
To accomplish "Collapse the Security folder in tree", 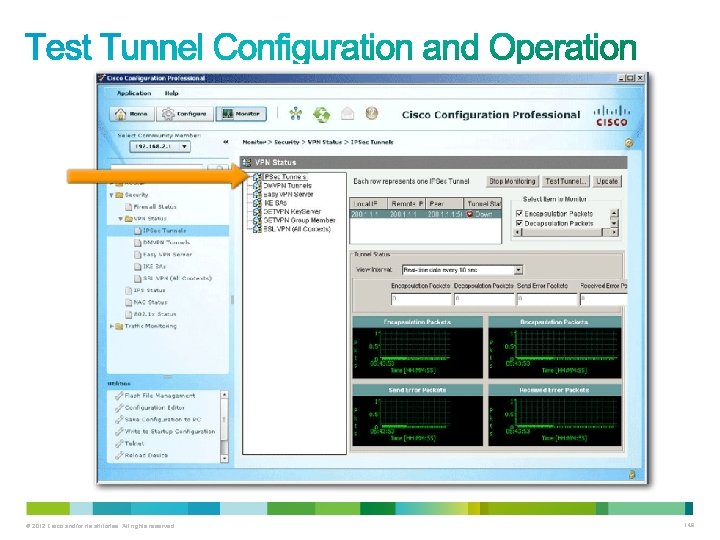I will [112, 195].
